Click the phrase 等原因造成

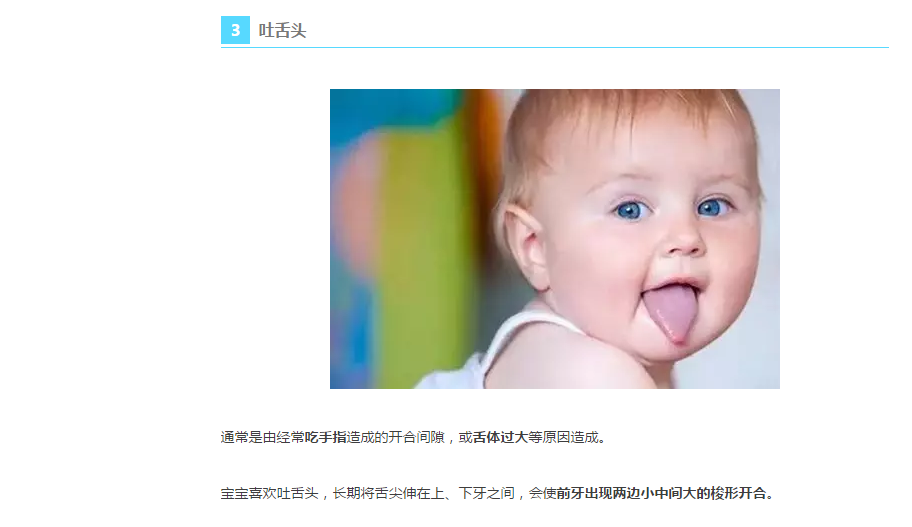pyautogui.click(x=562, y=437)
